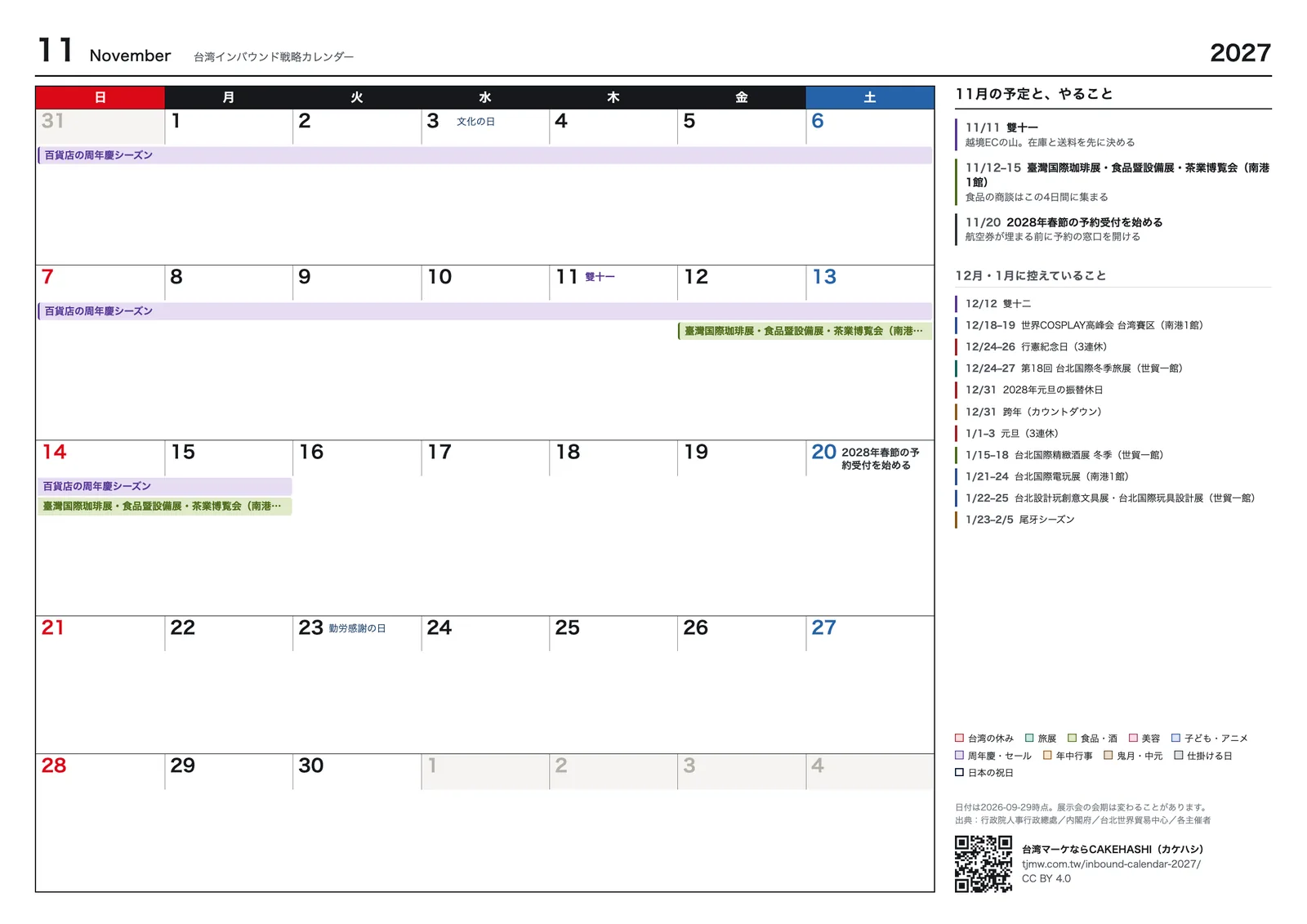Click the 仕掛ける日 legend square
The height and width of the screenshot is (924, 1307).
(1179, 756)
